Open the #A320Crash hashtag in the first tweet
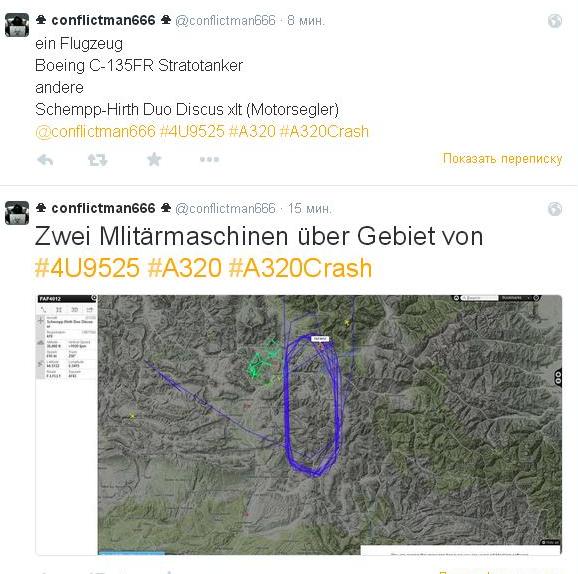The image size is (578, 574). pyautogui.click(x=324, y=131)
